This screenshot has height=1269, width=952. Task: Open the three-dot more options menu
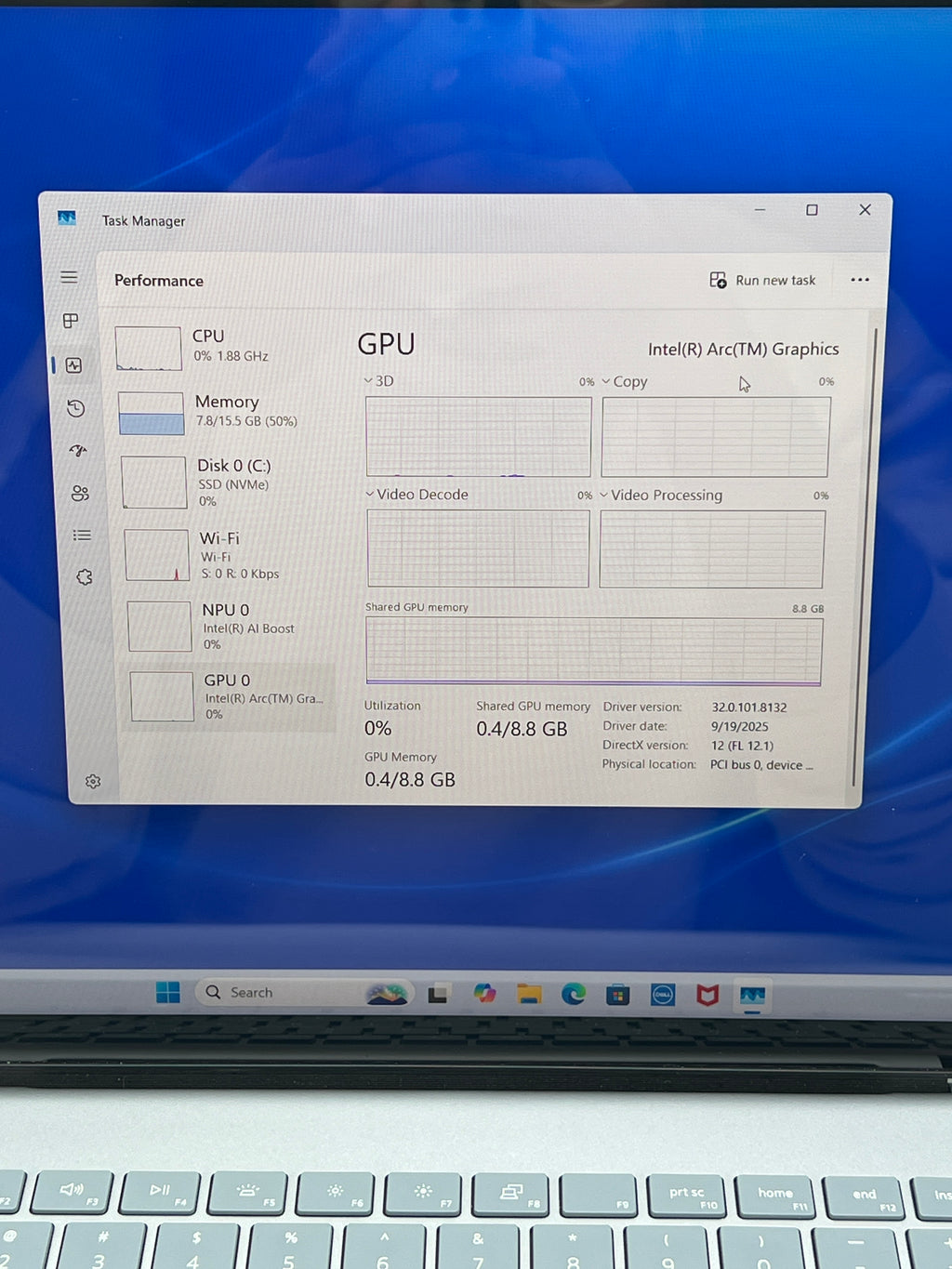tap(860, 280)
